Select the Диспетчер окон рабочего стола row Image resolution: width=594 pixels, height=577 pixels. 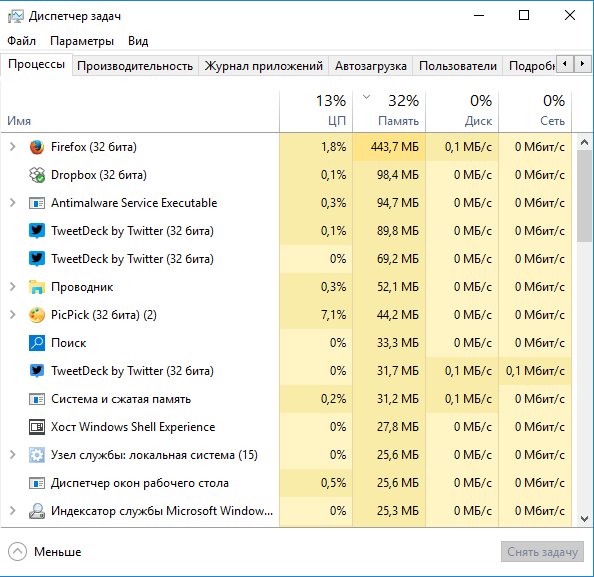(x=286, y=483)
